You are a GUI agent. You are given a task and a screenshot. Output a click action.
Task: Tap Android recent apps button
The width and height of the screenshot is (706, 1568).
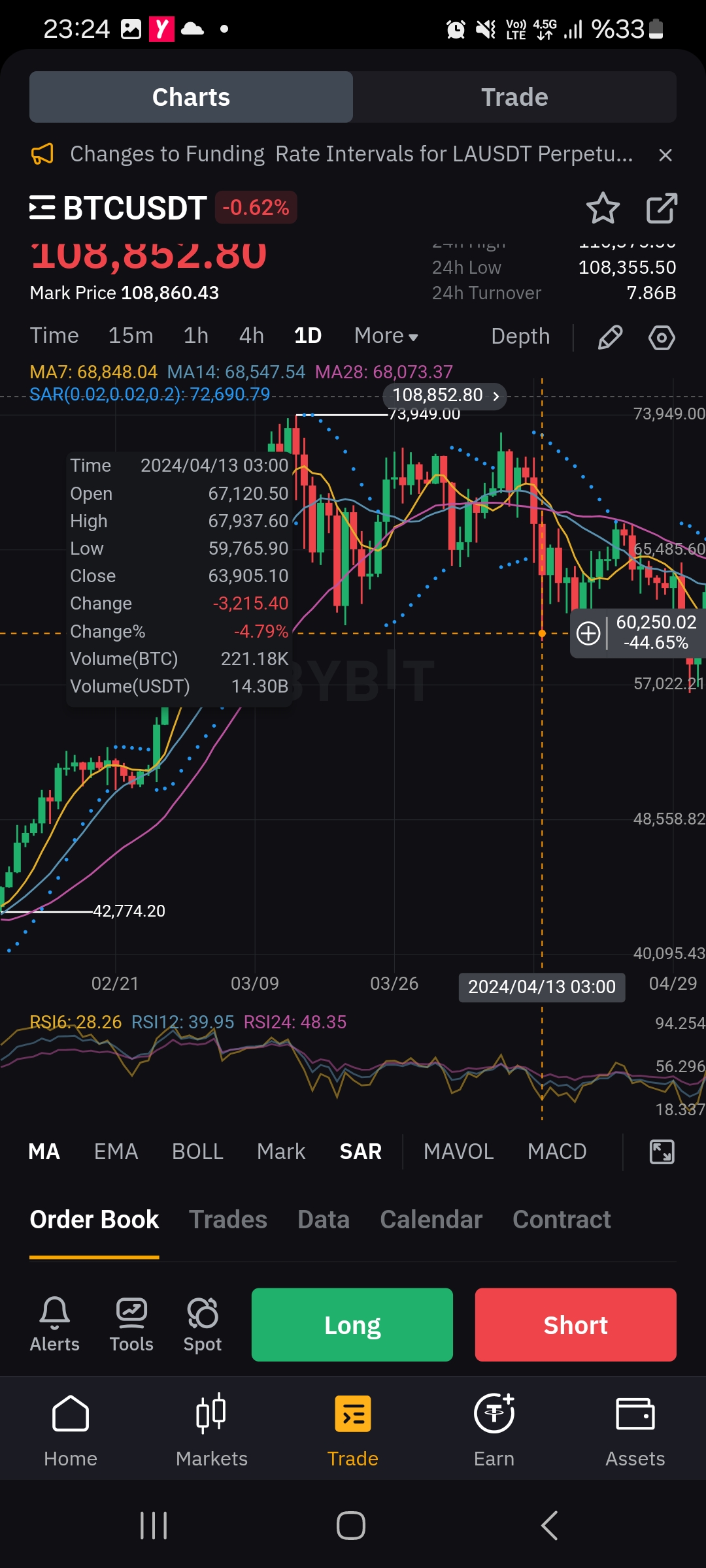point(154,1526)
